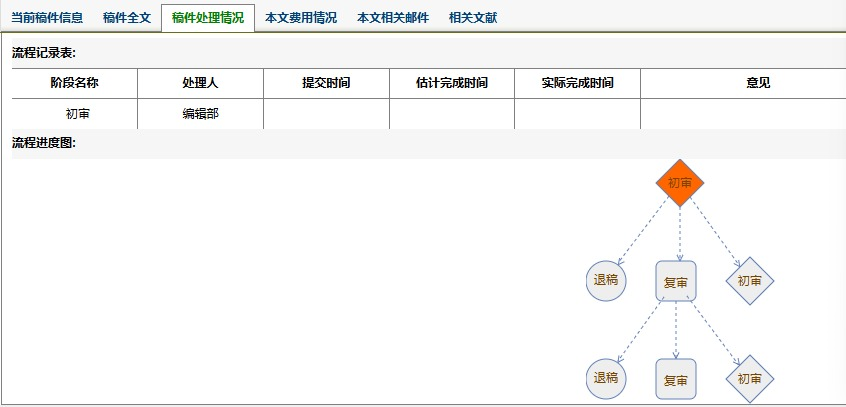Click the bottom-row 初审 diamond node
The image size is (846, 407).
[x=750, y=379]
